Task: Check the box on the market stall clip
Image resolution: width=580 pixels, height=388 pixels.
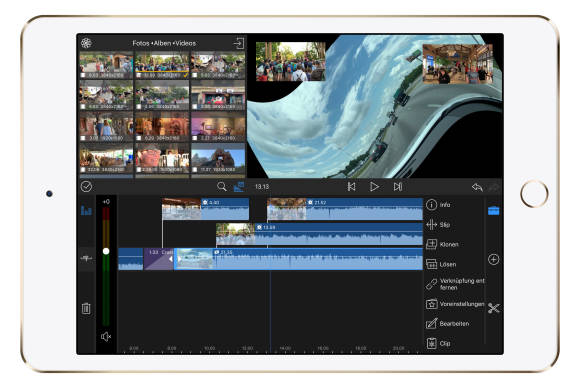Action: point(83,170)
